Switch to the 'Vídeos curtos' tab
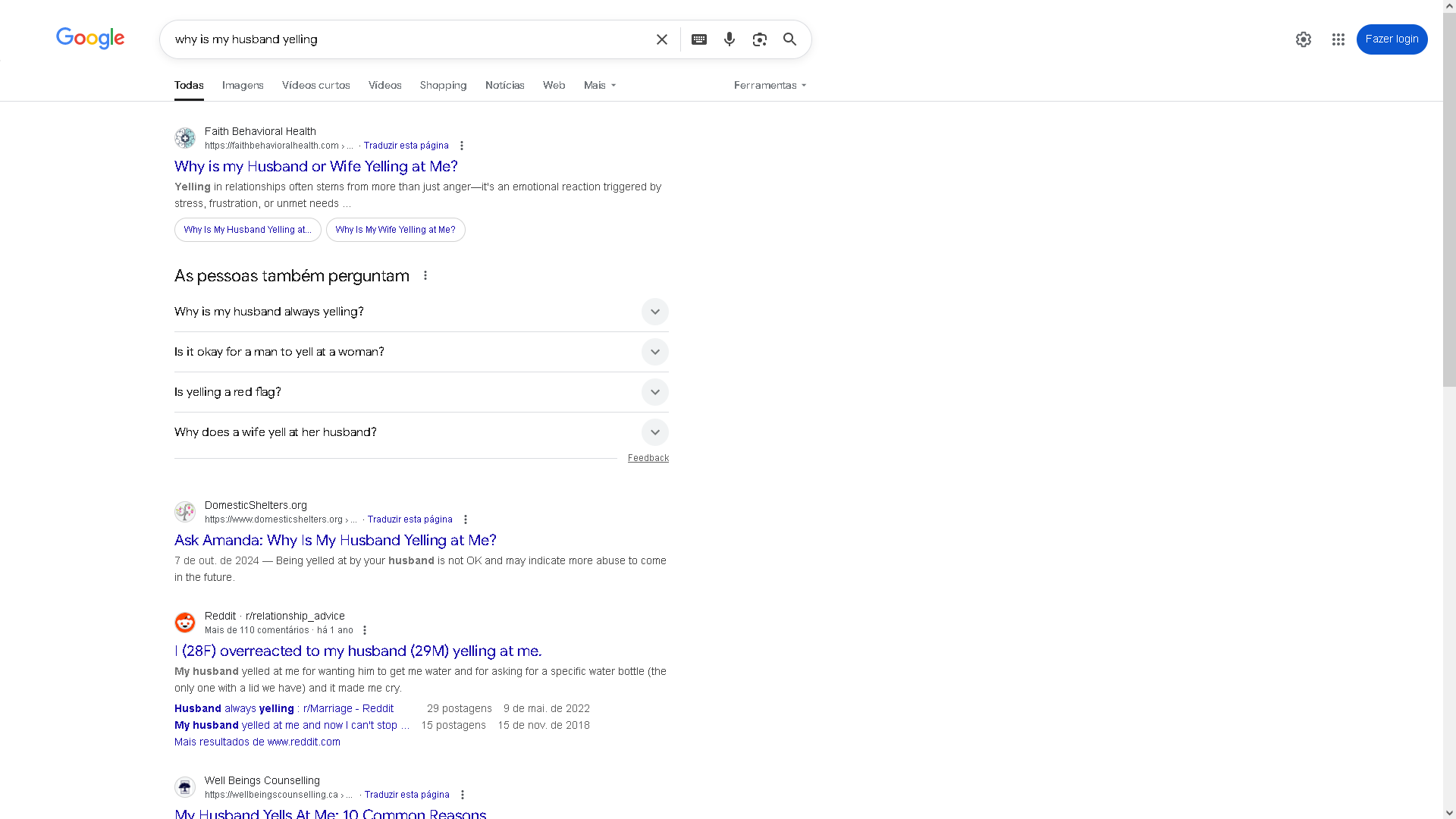 (x=316, y=85)
